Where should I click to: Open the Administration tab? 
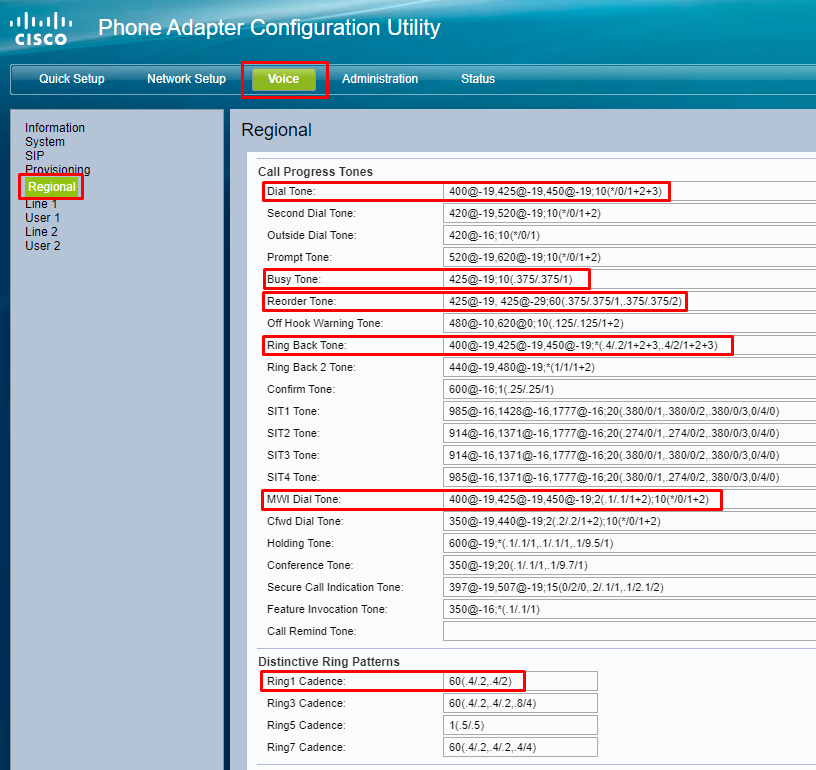click(x=380, y=79)
